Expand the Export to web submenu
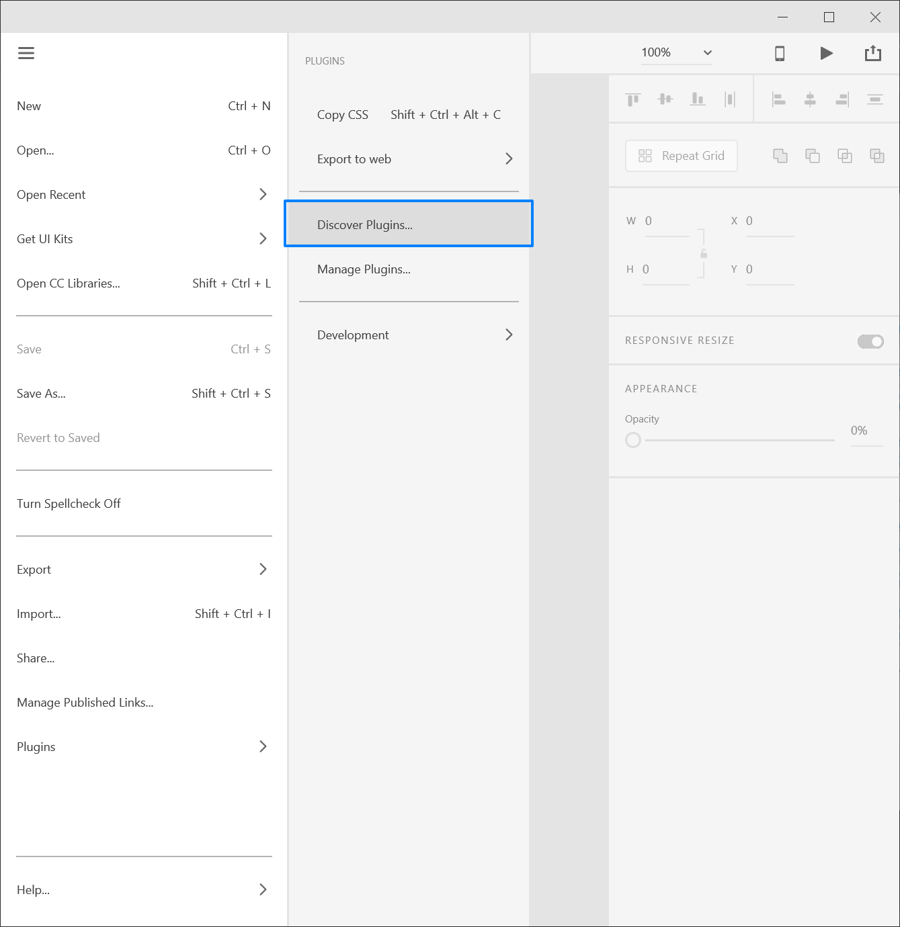 click(x=410, y=158)
